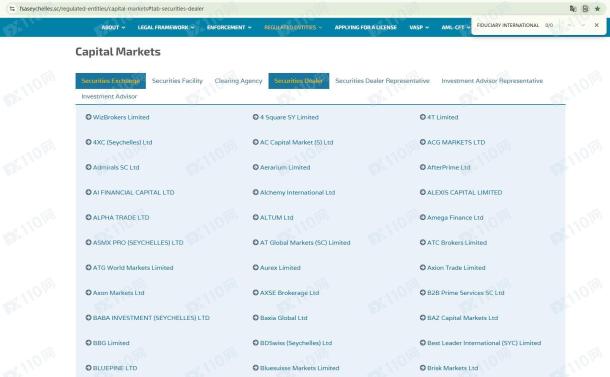Image resolution: width=610 pixels, height=377 pixels.
Task: Expand the ENFORCEMENT menu
Action: click(229, 27)
